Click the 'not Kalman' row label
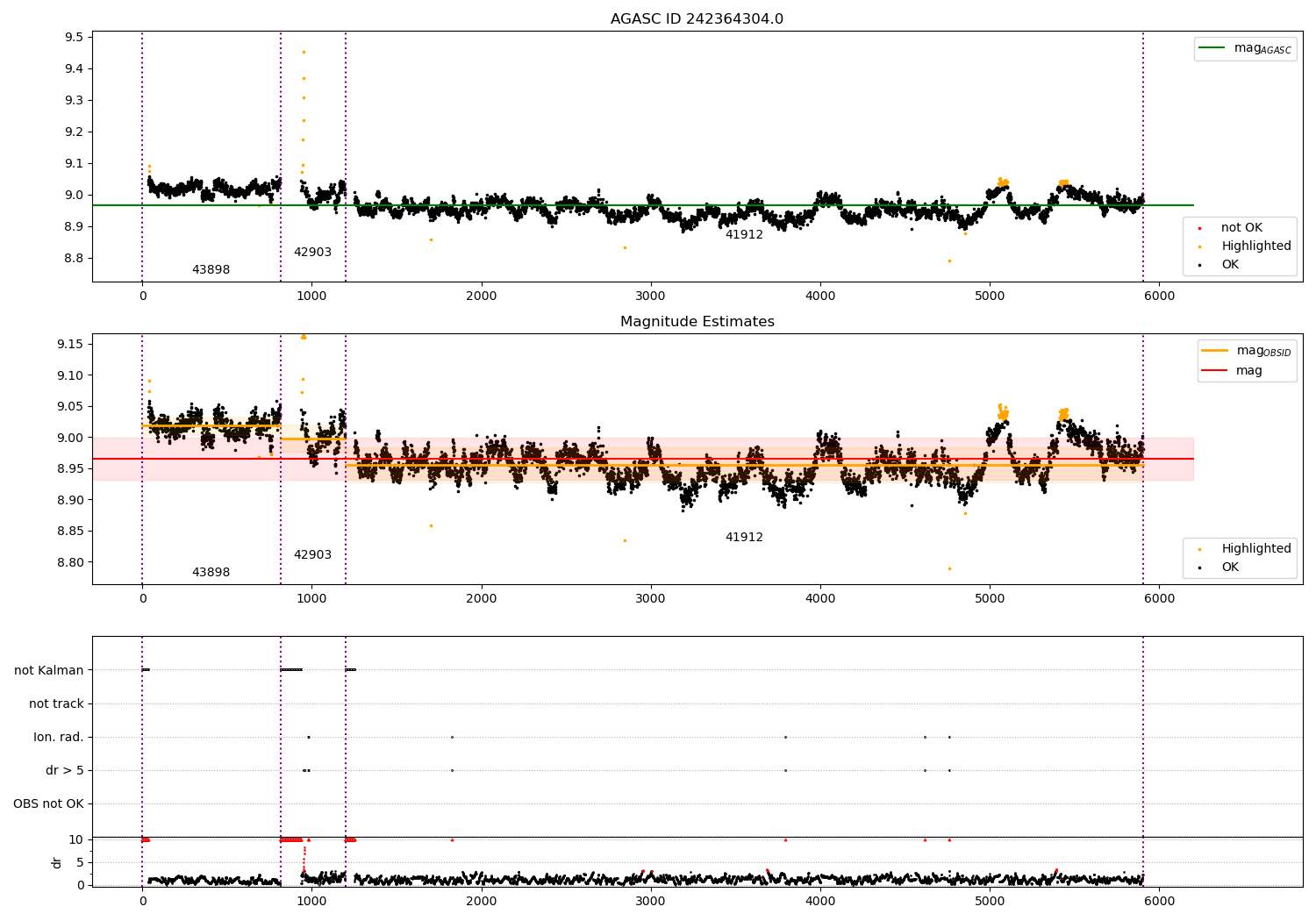Screen dimensions: 1316x921 pos(49,670)
